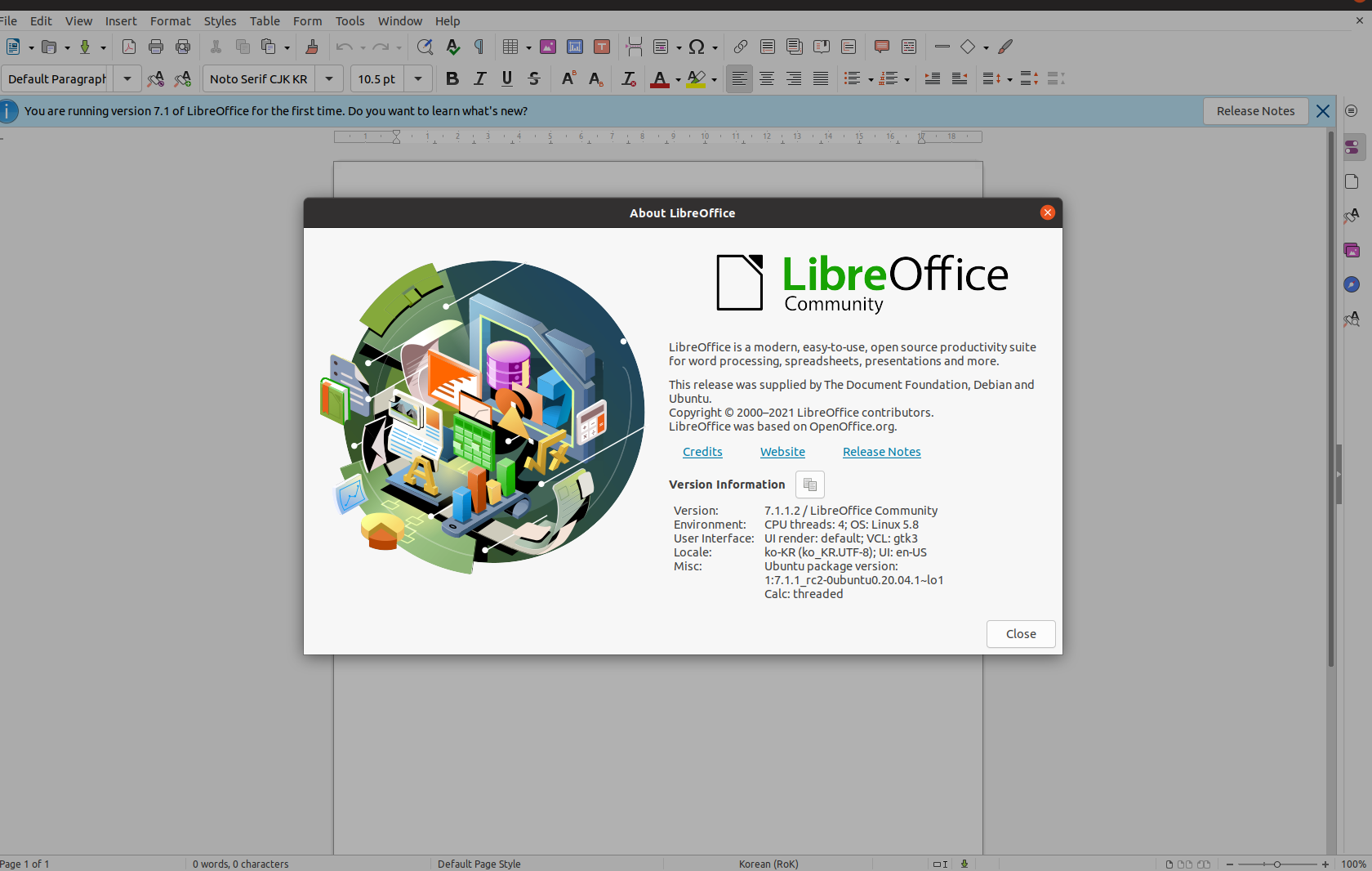Toggle Underline formatting

click(507, 78)
